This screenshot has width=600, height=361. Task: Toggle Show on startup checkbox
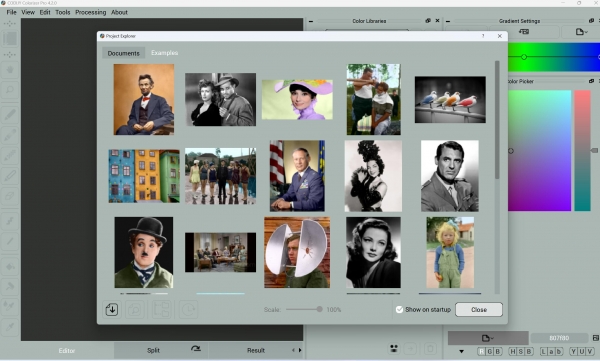(x=399, y=309)
